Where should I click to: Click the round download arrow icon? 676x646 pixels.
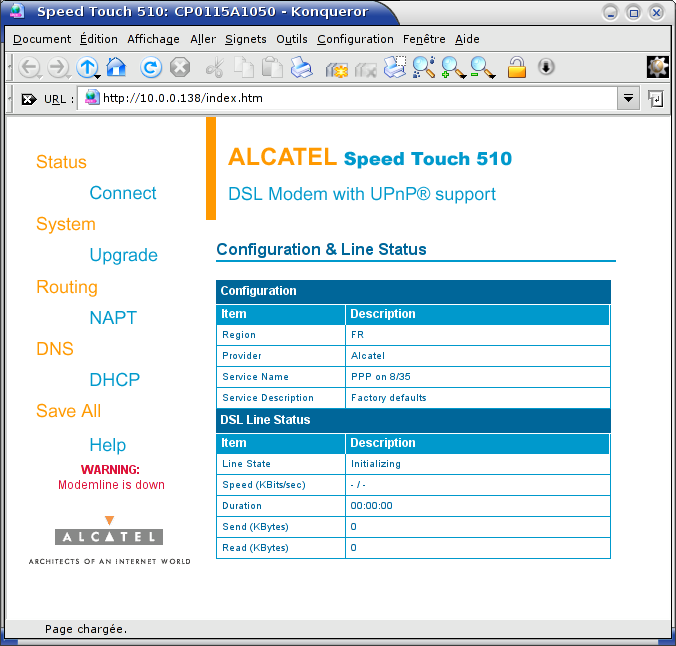click(546, 67)
